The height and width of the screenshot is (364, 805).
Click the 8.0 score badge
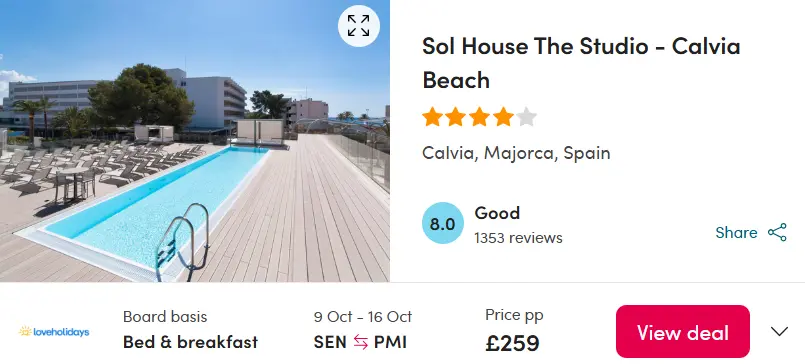click(x=443, y=224)
